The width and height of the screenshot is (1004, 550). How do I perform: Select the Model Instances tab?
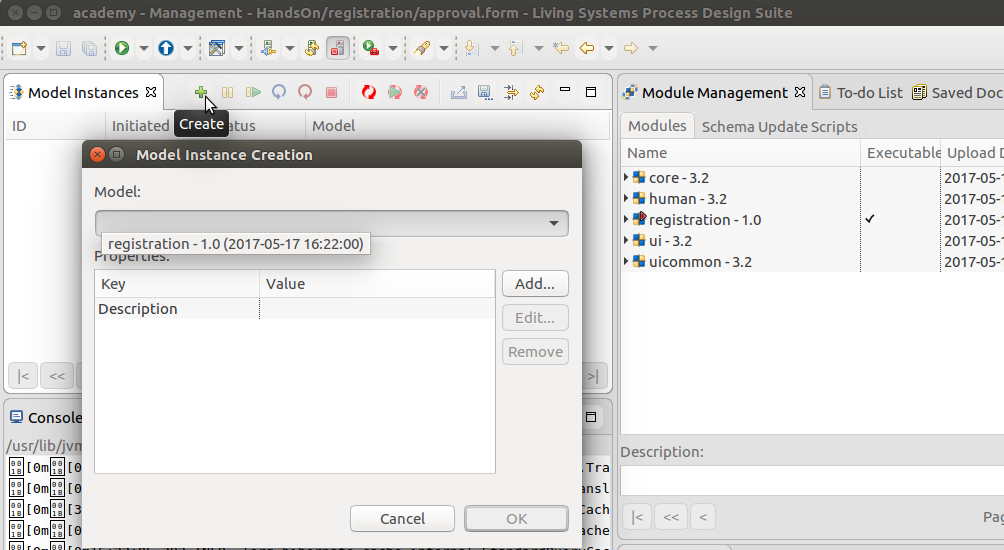(x=83, y=93)
